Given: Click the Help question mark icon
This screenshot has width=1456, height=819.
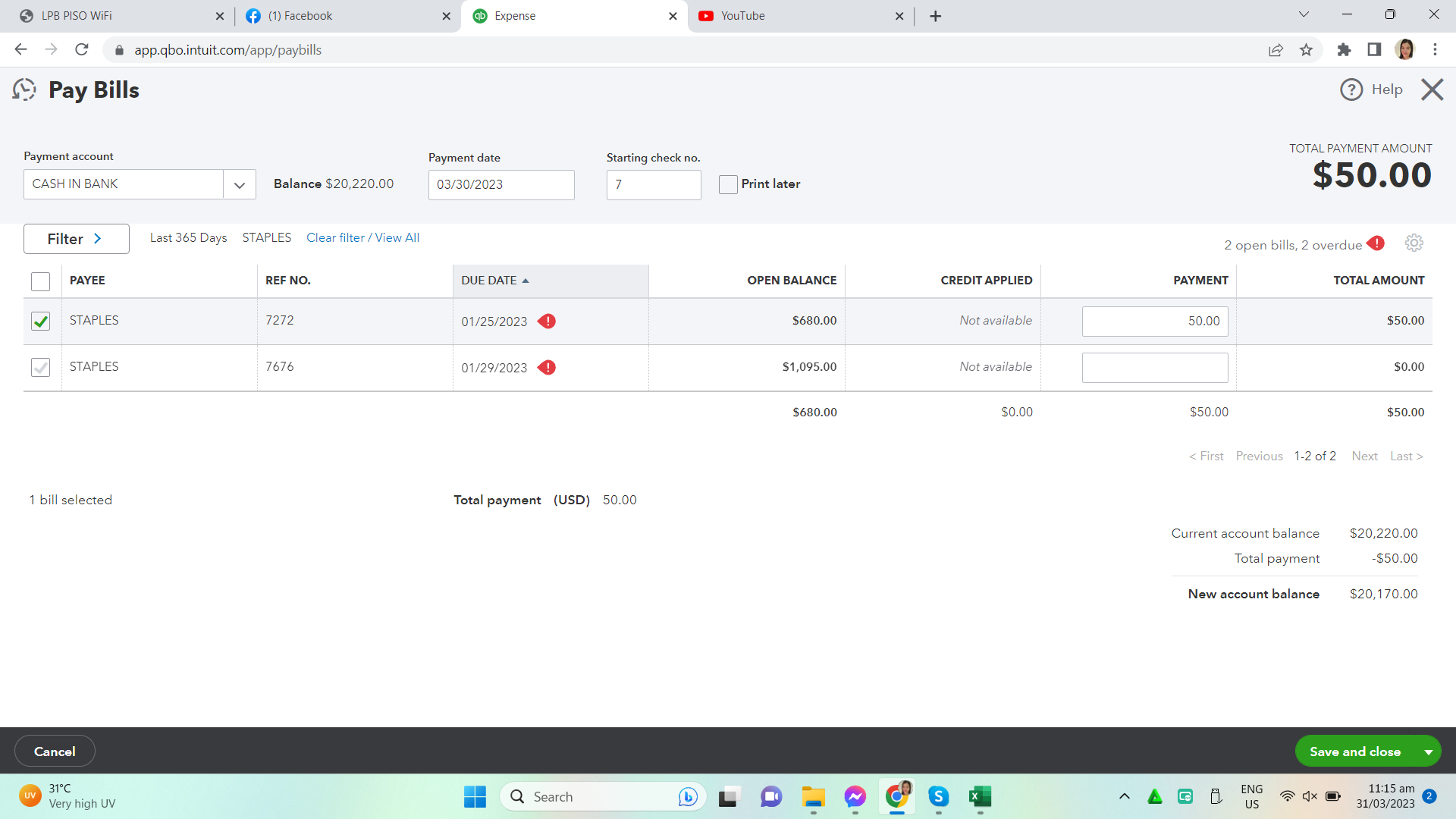Looking at the screenshot, I should pyautogui.click(x=1351, y=89).
